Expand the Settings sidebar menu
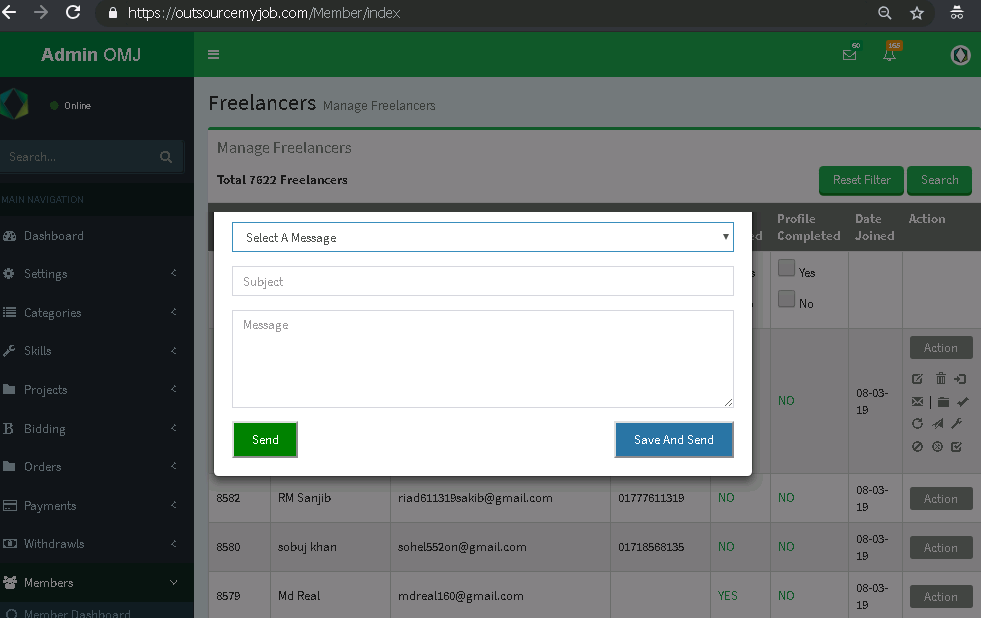Screen dimensions: 981x618 [x=90, y=274]
